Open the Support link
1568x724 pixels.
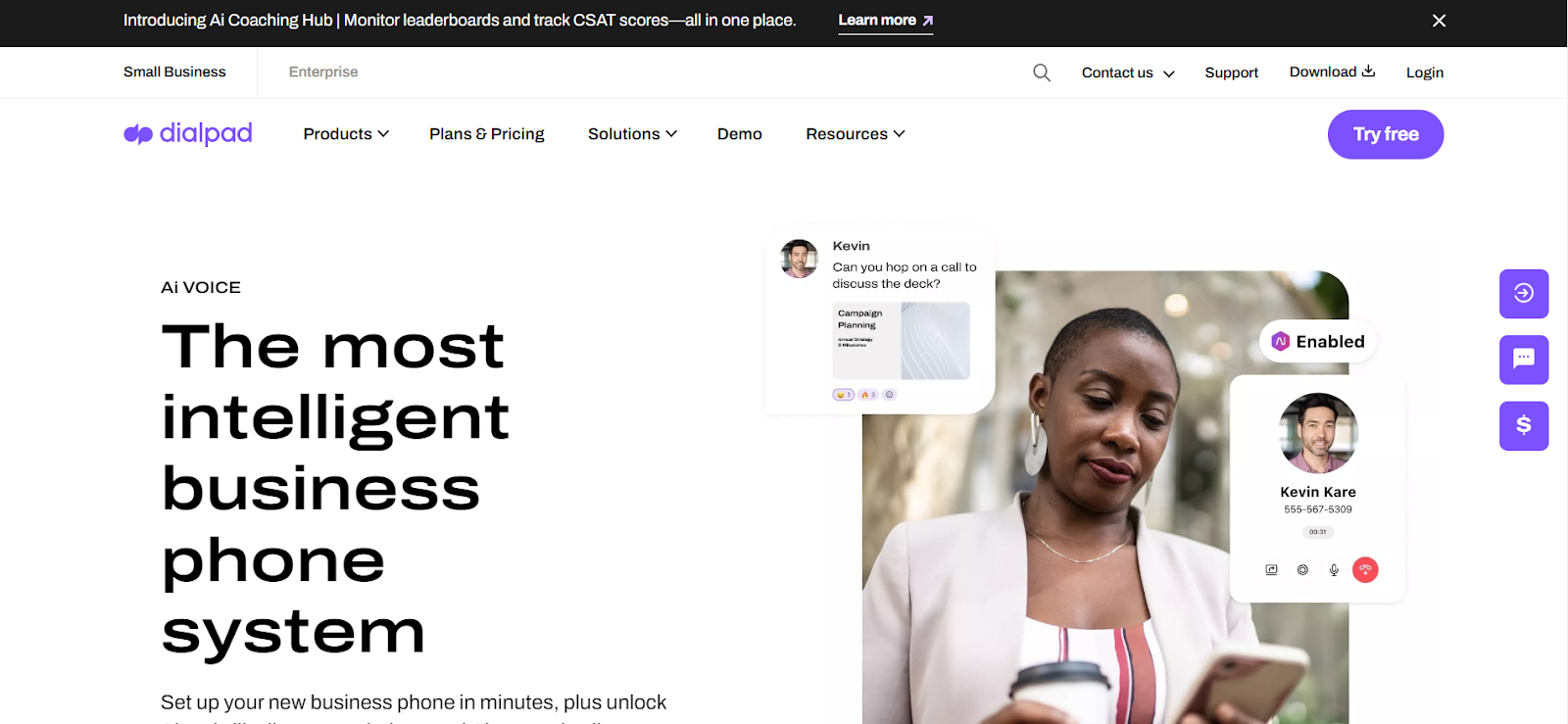coord(1231,72)
